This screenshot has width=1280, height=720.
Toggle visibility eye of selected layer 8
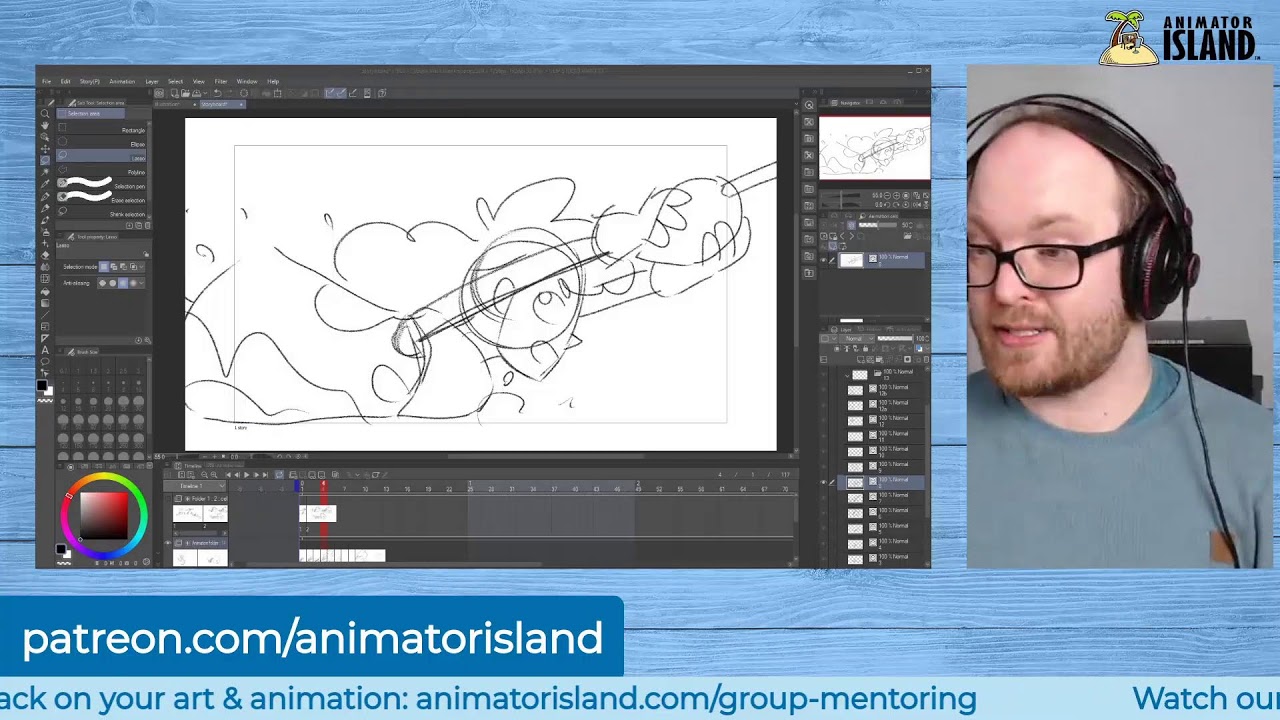click(824, 482)
